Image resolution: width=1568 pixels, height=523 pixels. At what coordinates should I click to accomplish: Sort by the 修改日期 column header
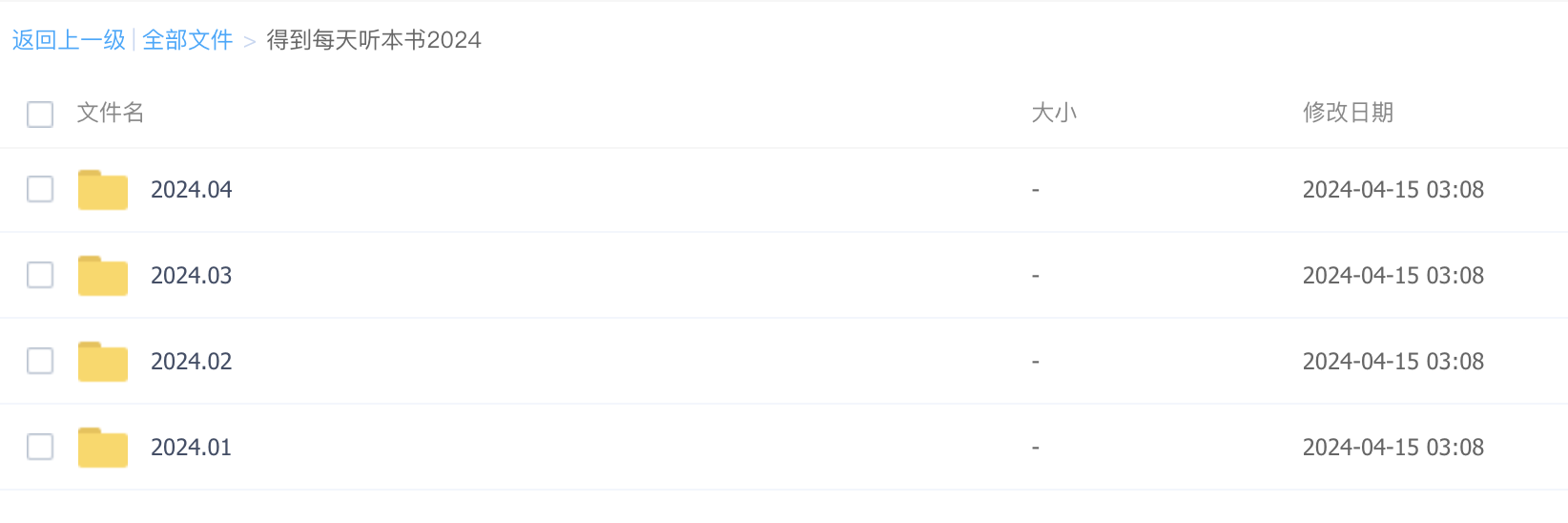pos(1348,113)
